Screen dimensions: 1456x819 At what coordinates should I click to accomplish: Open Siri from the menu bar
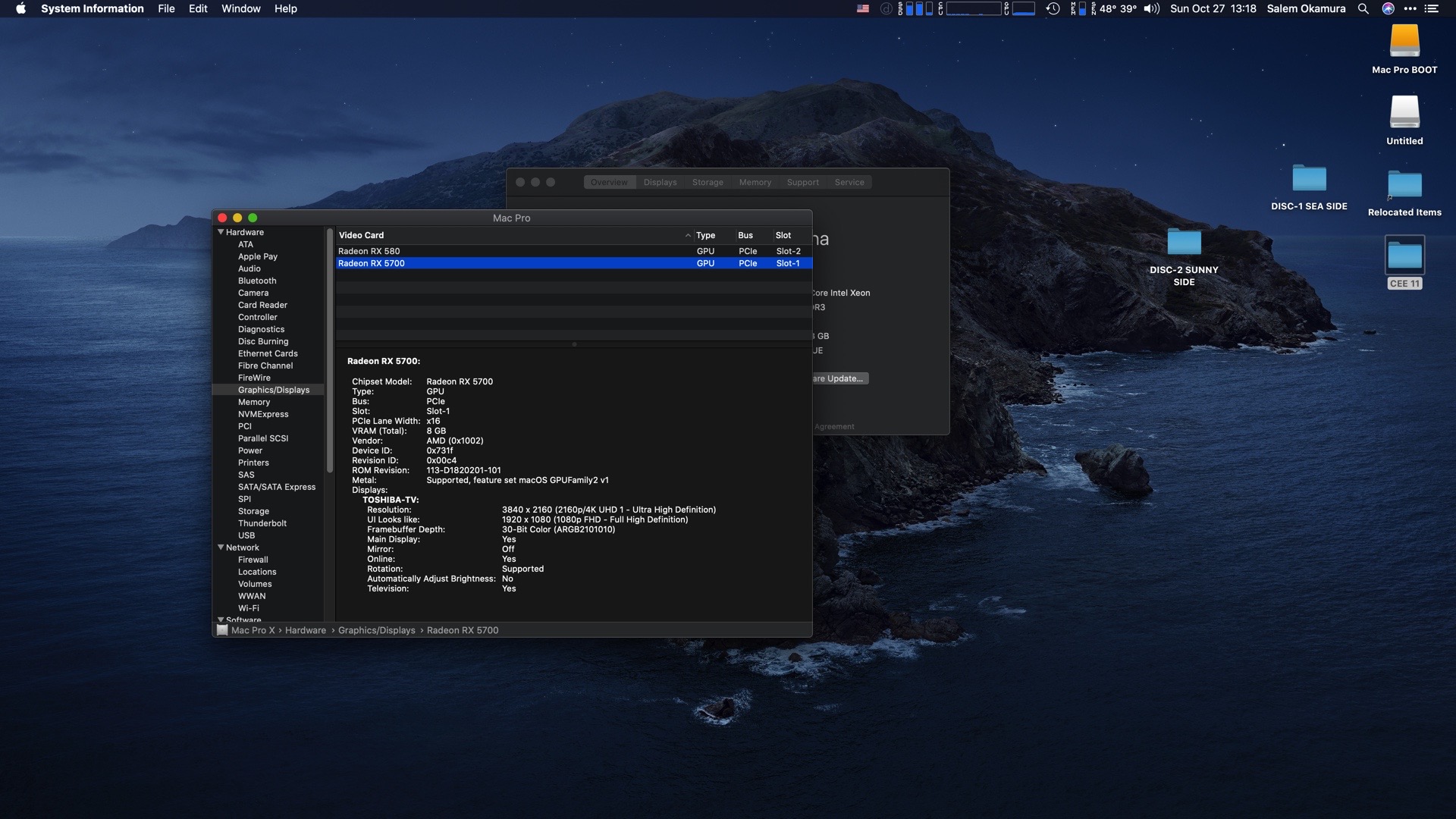tap(1389, 8)
